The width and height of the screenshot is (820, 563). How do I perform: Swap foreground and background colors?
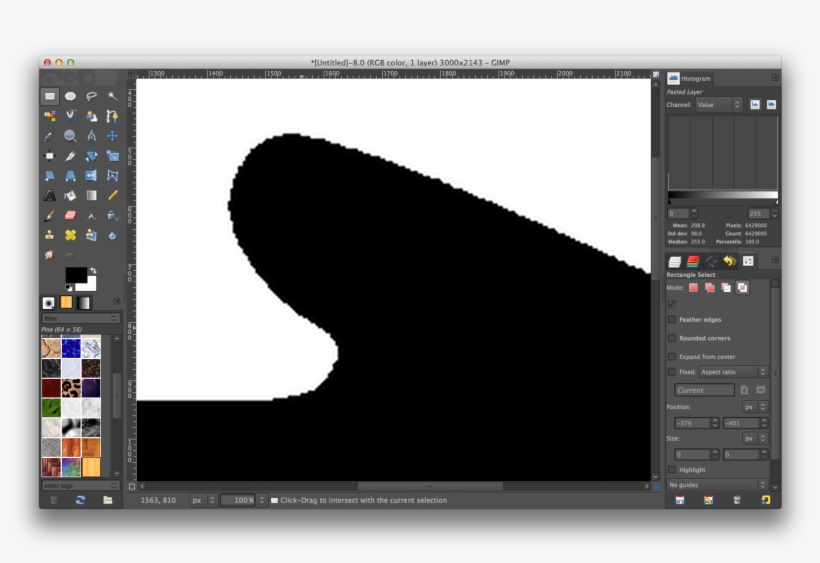click(93, 270)
